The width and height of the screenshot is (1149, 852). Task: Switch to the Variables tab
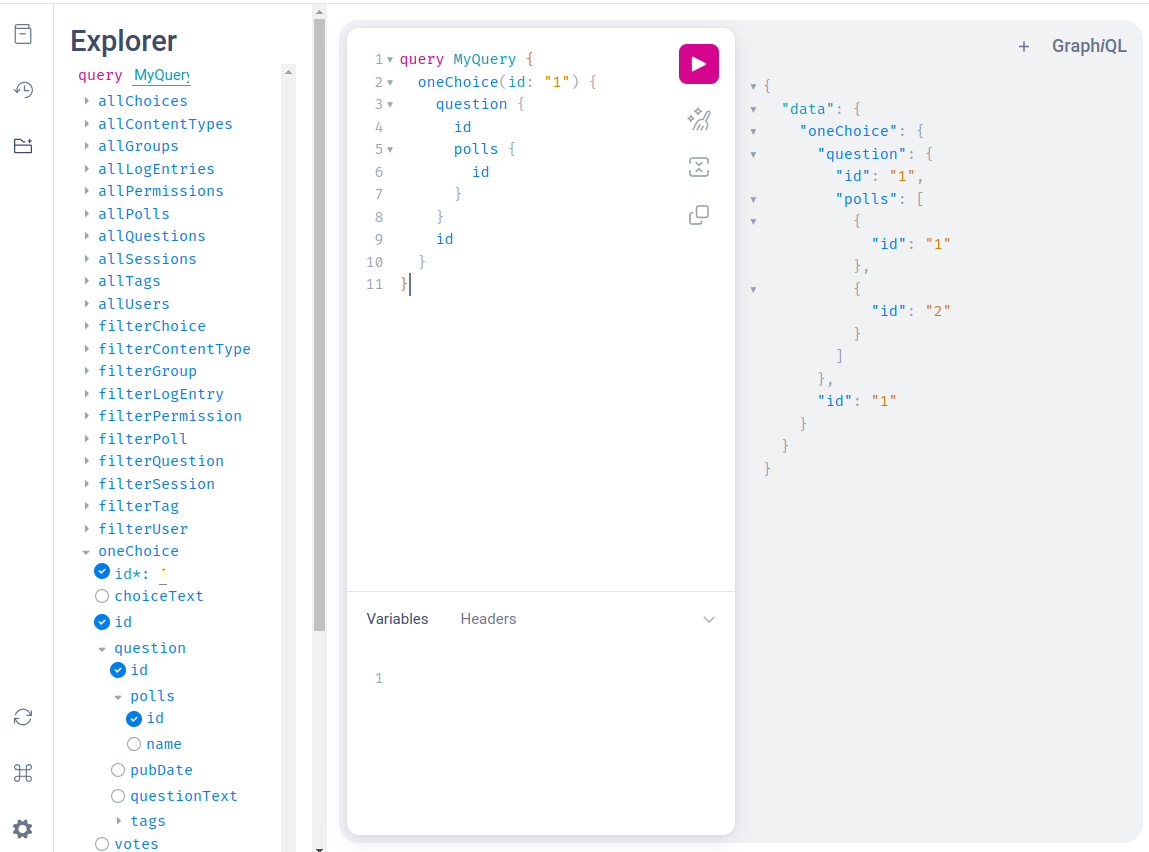pyautogui.click(x=397, y=619)
